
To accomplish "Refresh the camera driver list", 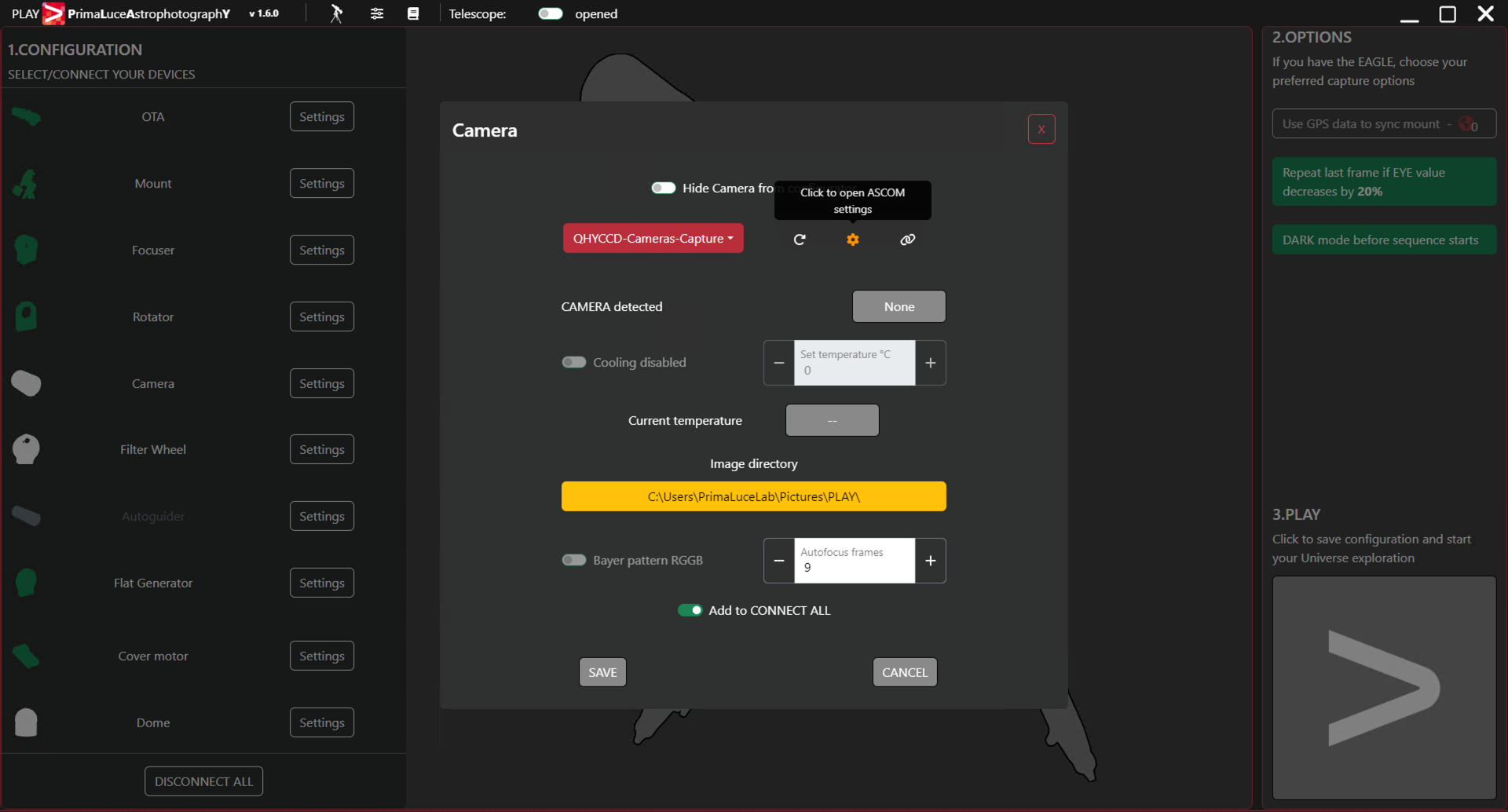I will 800,240.
